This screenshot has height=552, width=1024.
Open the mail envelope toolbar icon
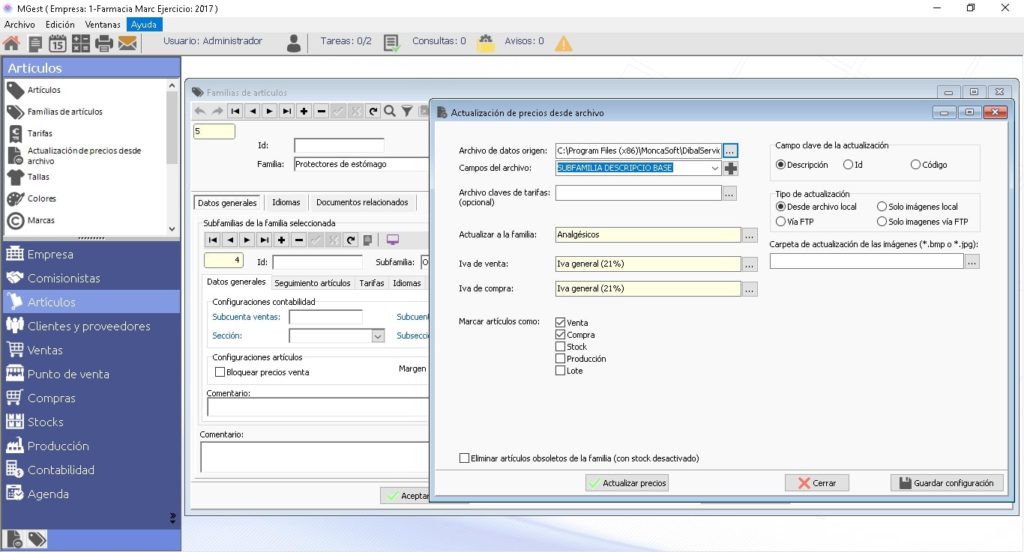point(127,44)
